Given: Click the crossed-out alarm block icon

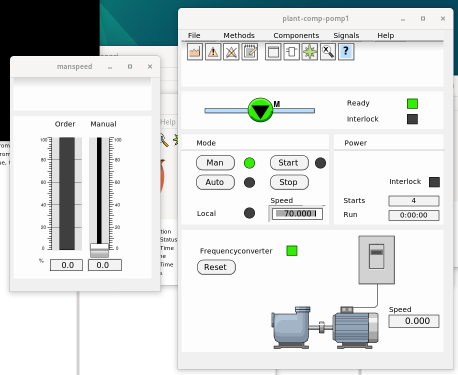Looking at the screenshot, I should tap(231, 52).
